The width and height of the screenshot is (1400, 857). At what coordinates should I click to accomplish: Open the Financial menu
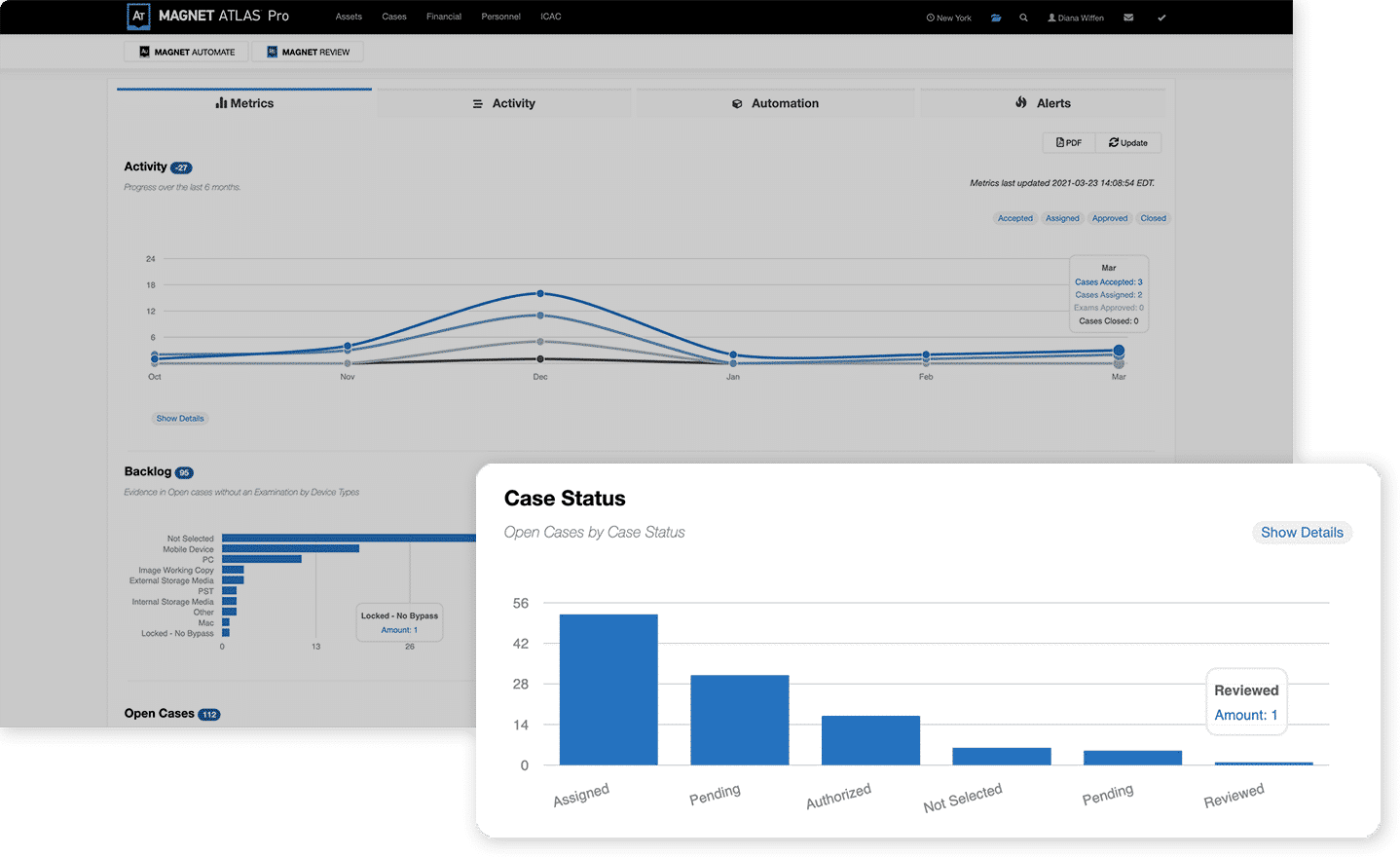point(444,17)
